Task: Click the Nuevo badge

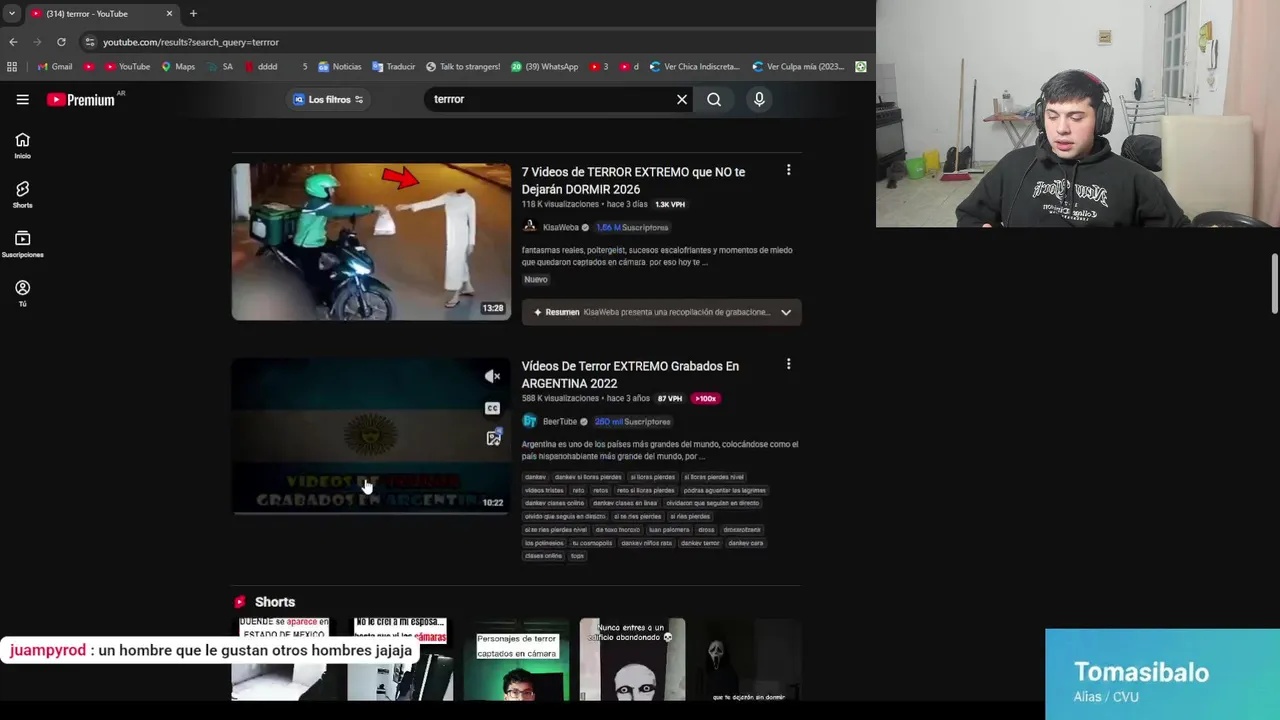Action: (536, 280)
